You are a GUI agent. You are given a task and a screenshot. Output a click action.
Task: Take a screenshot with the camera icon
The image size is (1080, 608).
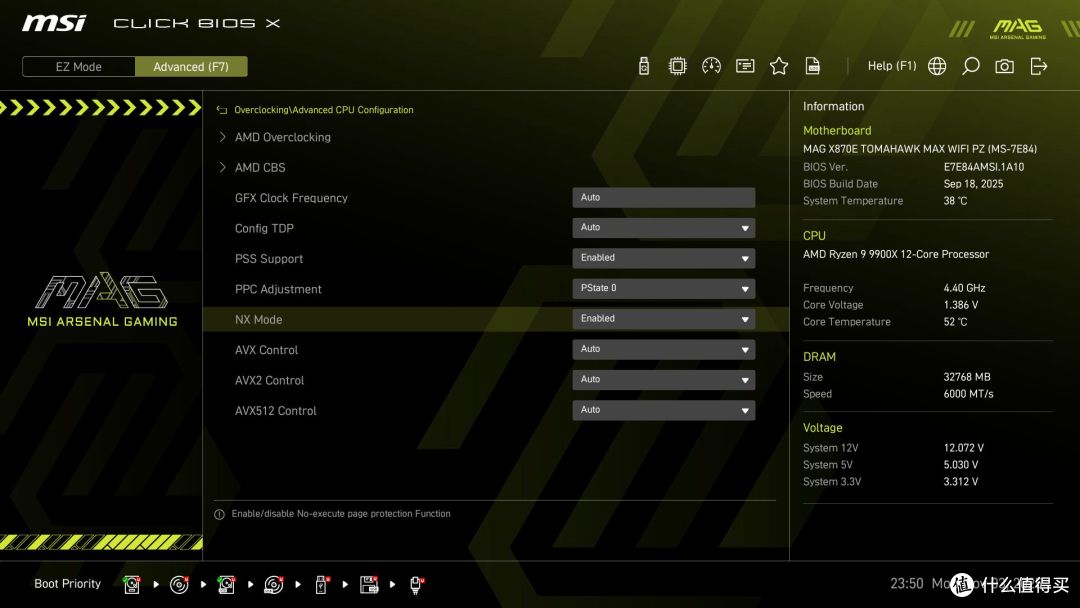[x=1004, y=66]
